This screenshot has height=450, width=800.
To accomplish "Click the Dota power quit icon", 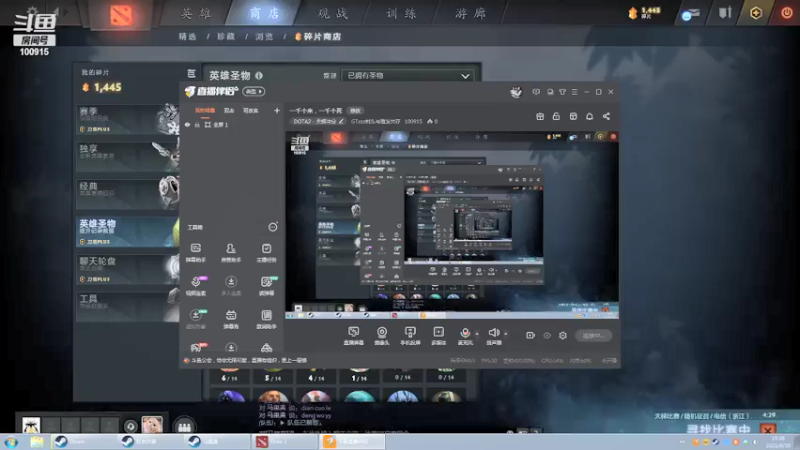I will coord(787,13).
